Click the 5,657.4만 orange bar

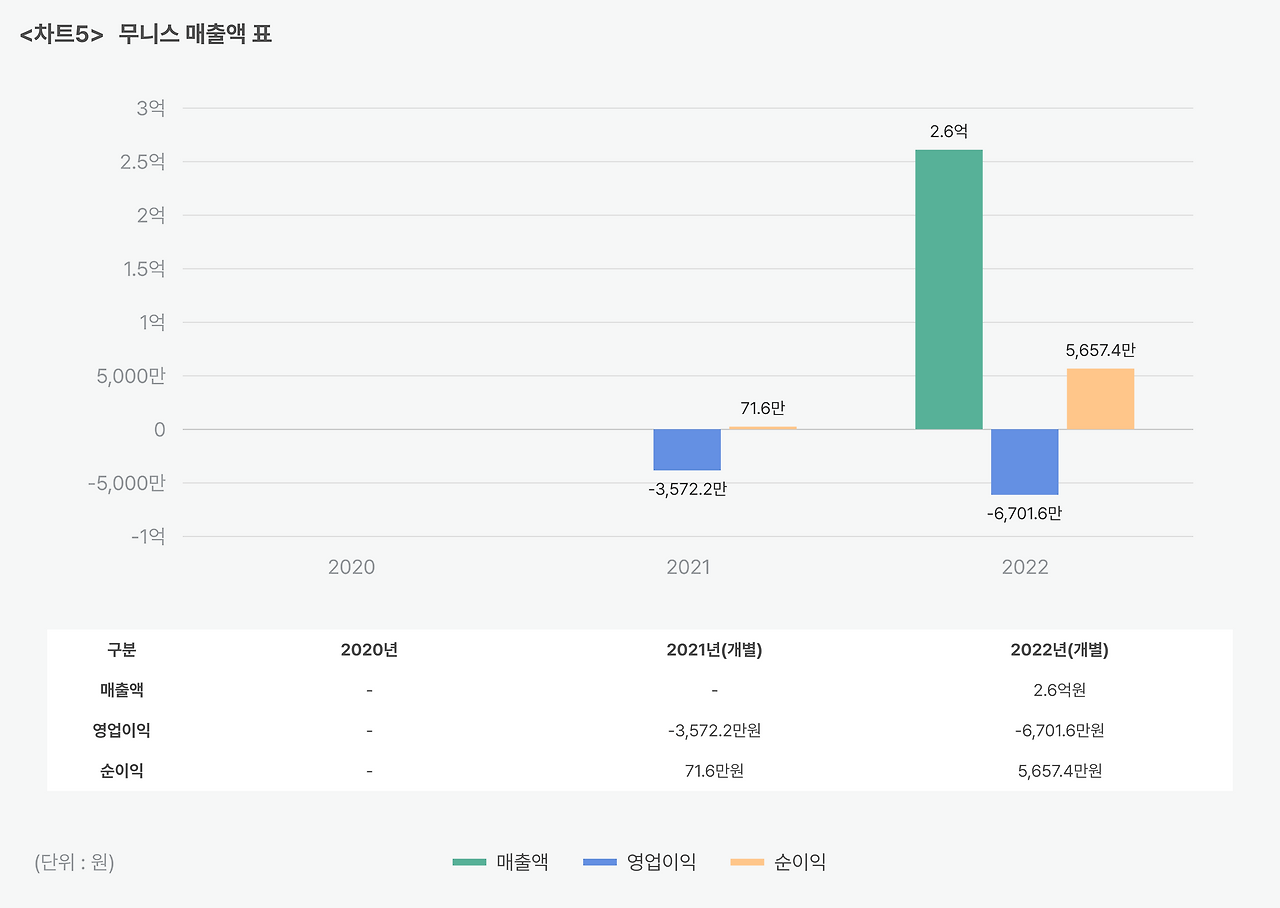(1100, 398)
